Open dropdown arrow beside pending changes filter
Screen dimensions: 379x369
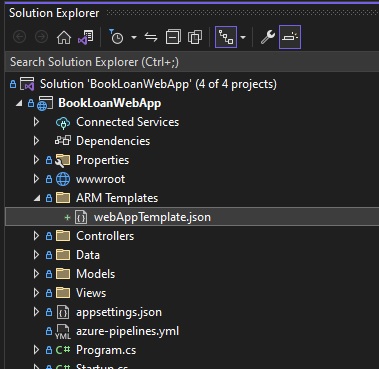(134, 37)
